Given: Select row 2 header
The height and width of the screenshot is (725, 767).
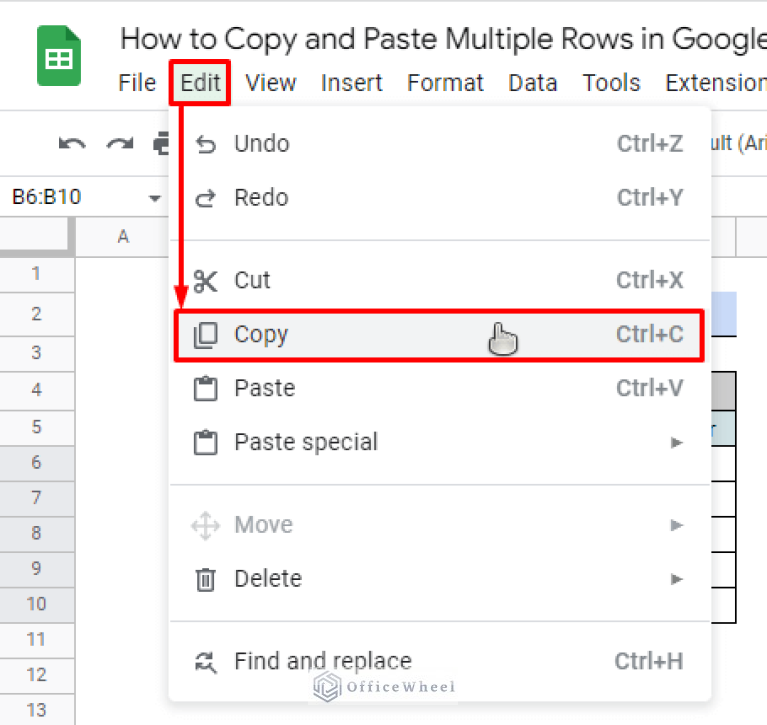Looking at the screenshot, I should 36,314.
